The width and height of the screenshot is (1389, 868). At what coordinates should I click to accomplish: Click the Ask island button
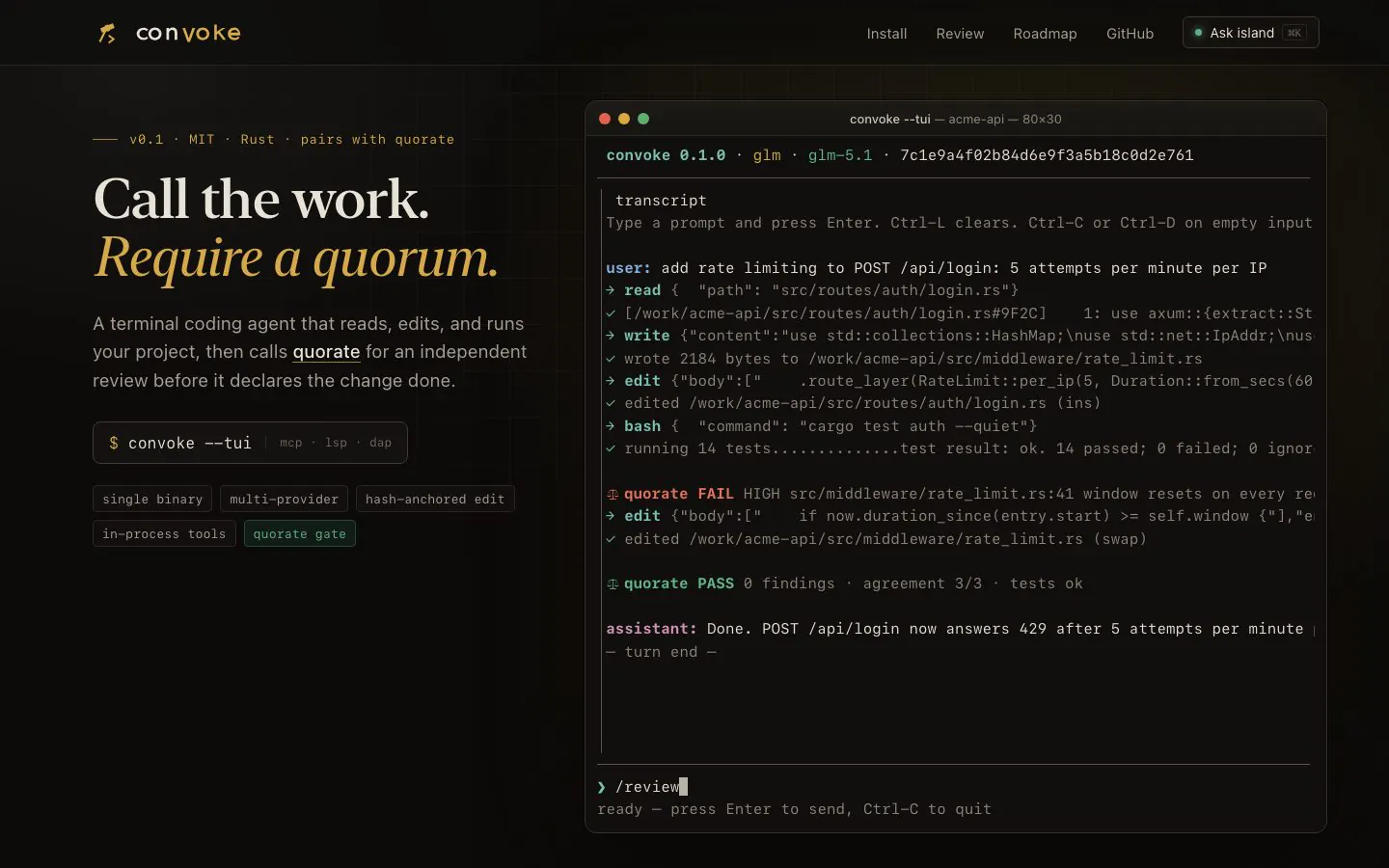click(x=1250, y=33)
